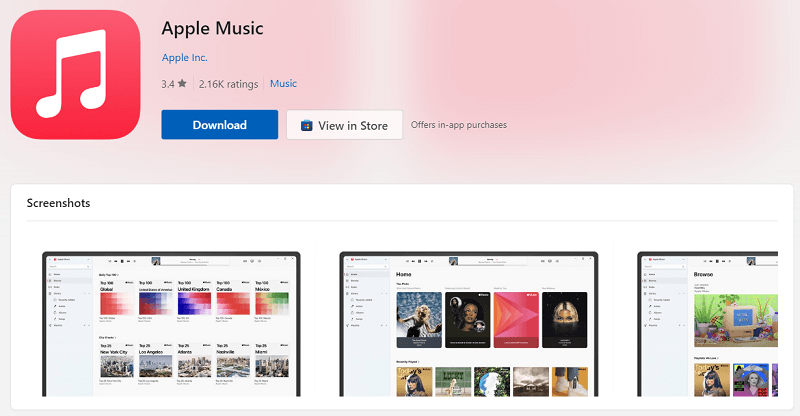800x416 pixels.
Task: Click the star icon beside the 3.4 rating
Action: [x=182, y=84]
